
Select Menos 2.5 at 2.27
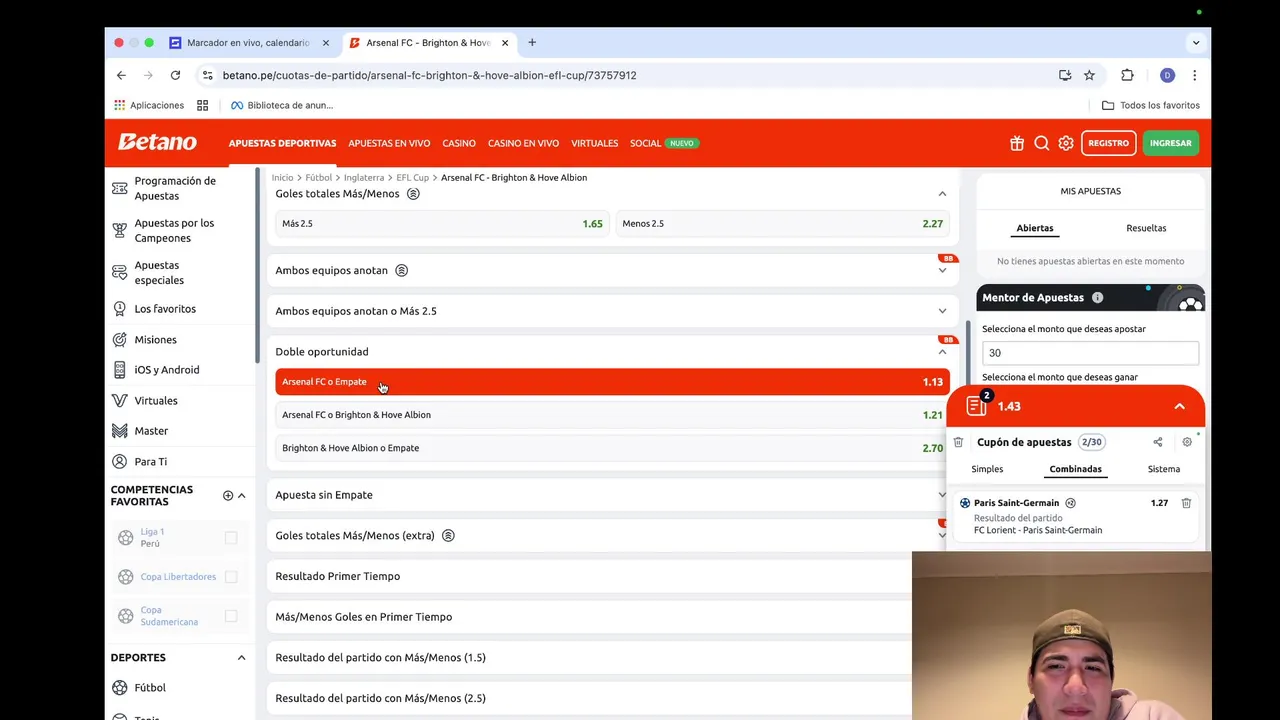782,224
